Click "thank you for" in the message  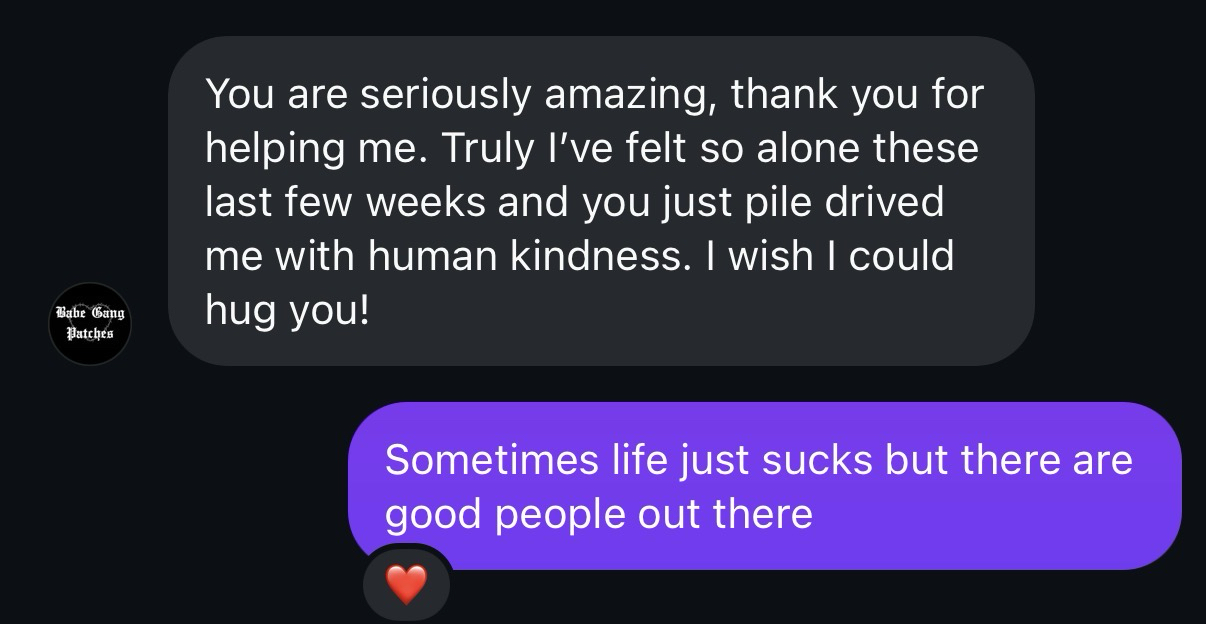tap(857, 94)
